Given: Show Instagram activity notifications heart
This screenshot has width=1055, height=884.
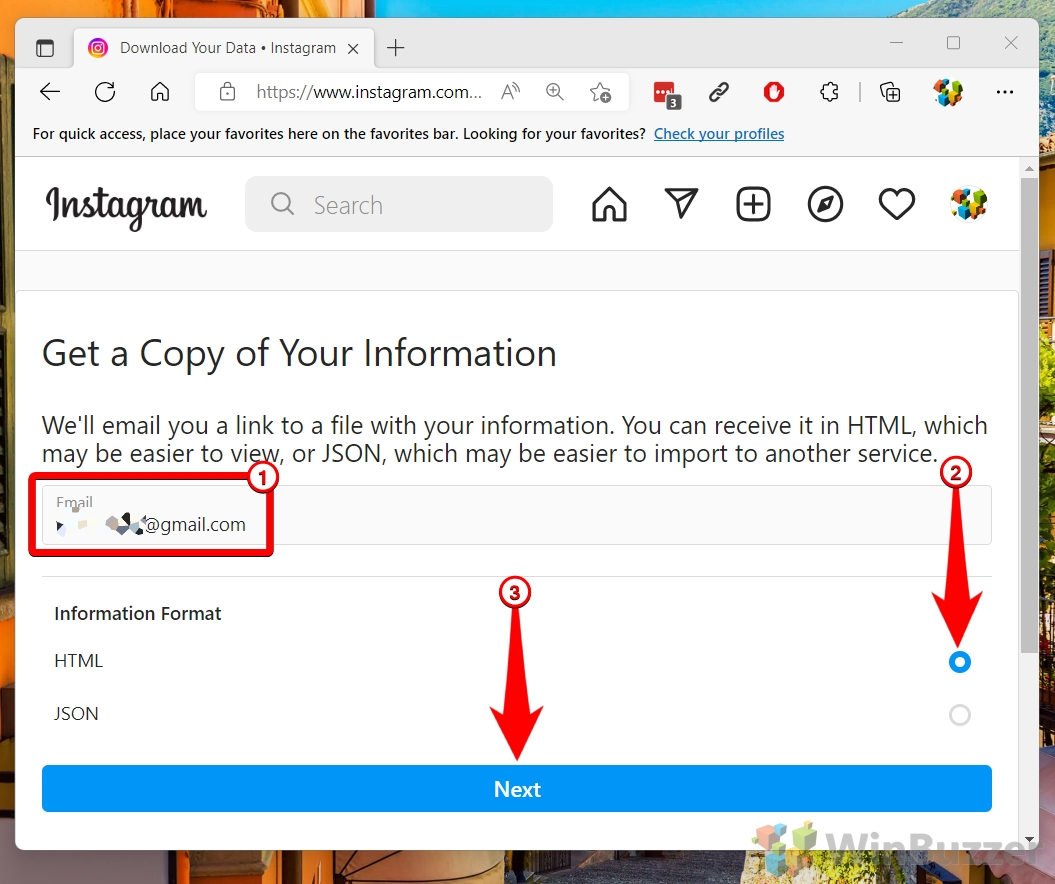Looking at the screenshot, I should click(x=897, y=204).
